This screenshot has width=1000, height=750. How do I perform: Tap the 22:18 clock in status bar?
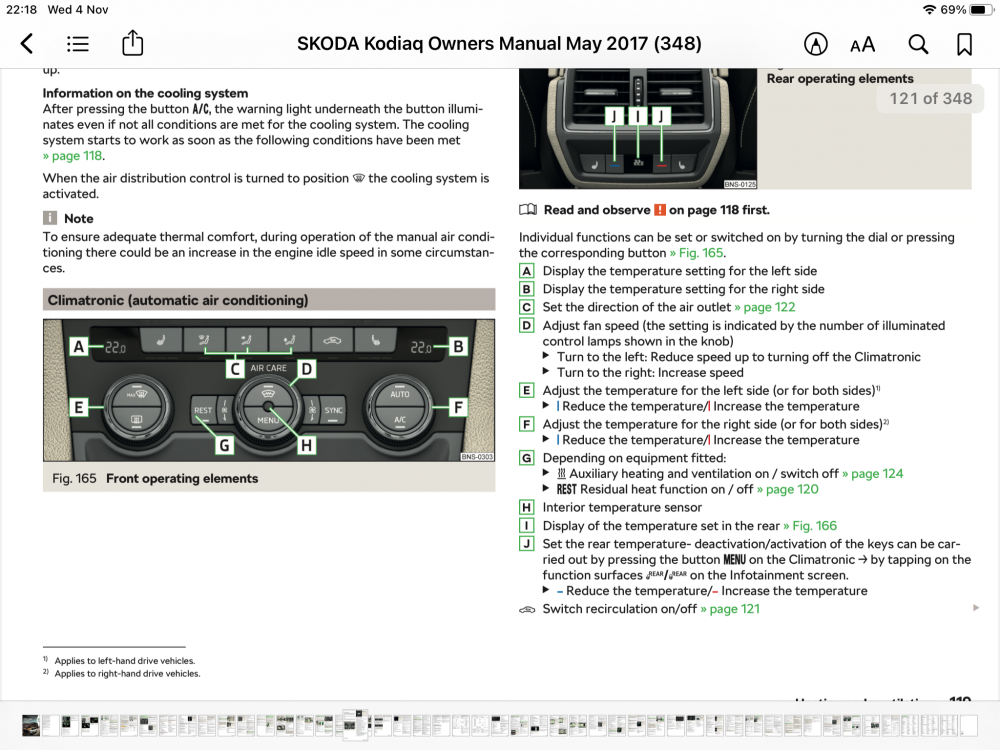[21, 10]
